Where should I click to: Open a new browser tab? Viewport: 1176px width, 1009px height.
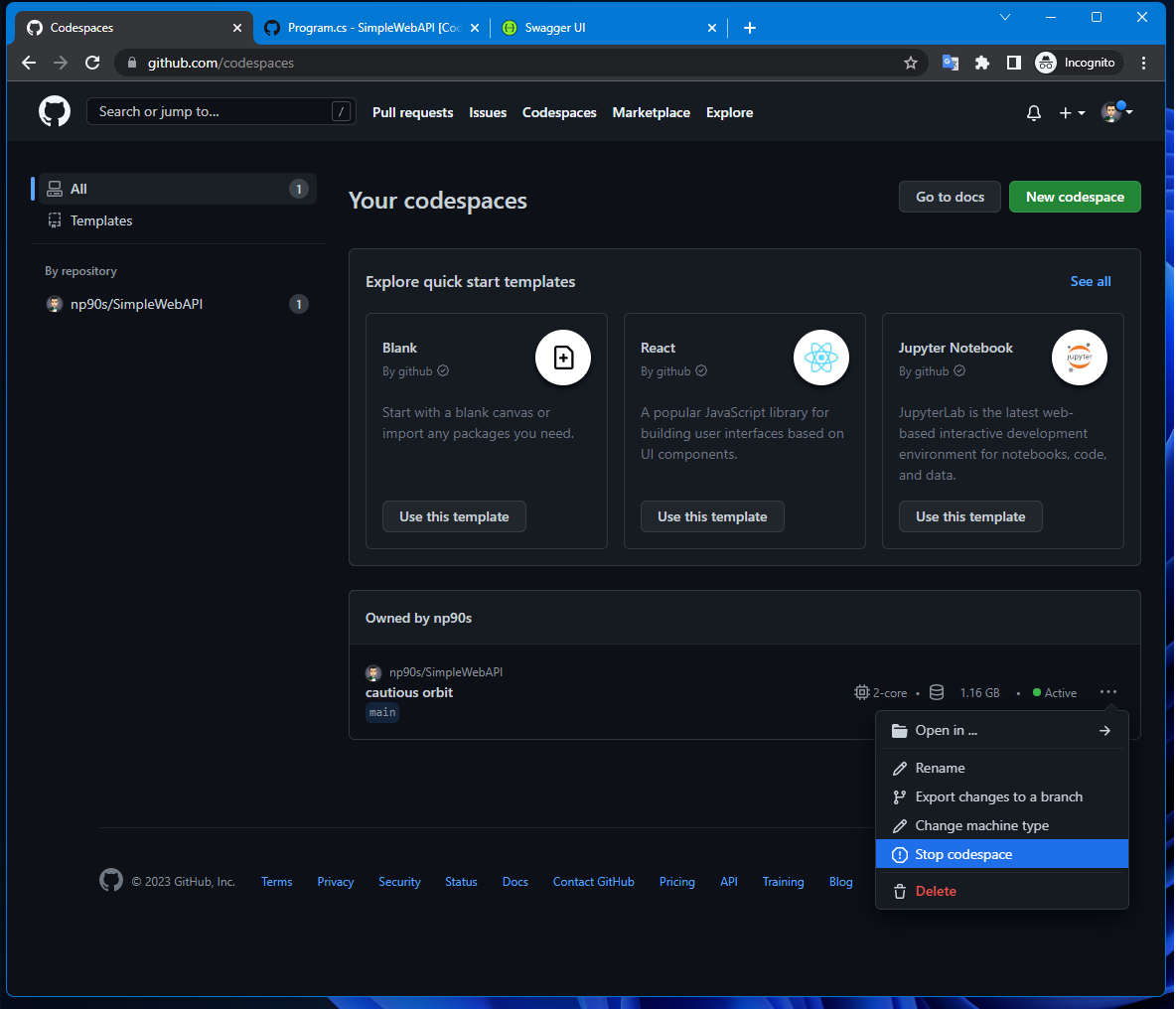749,28
